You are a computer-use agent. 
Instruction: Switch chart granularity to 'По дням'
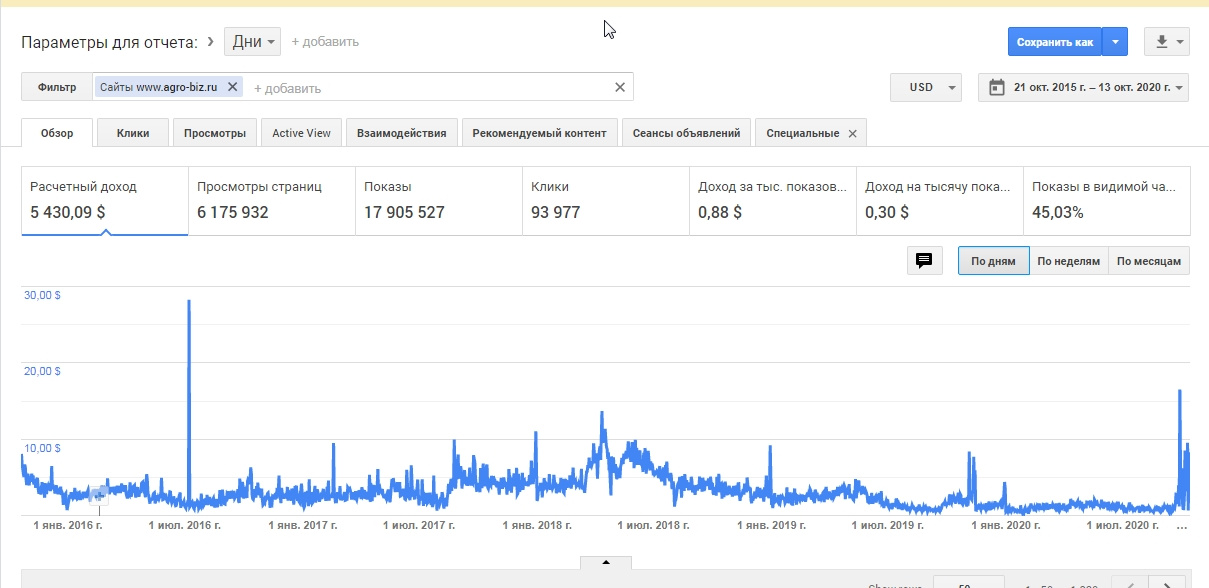tap(993, 261)
